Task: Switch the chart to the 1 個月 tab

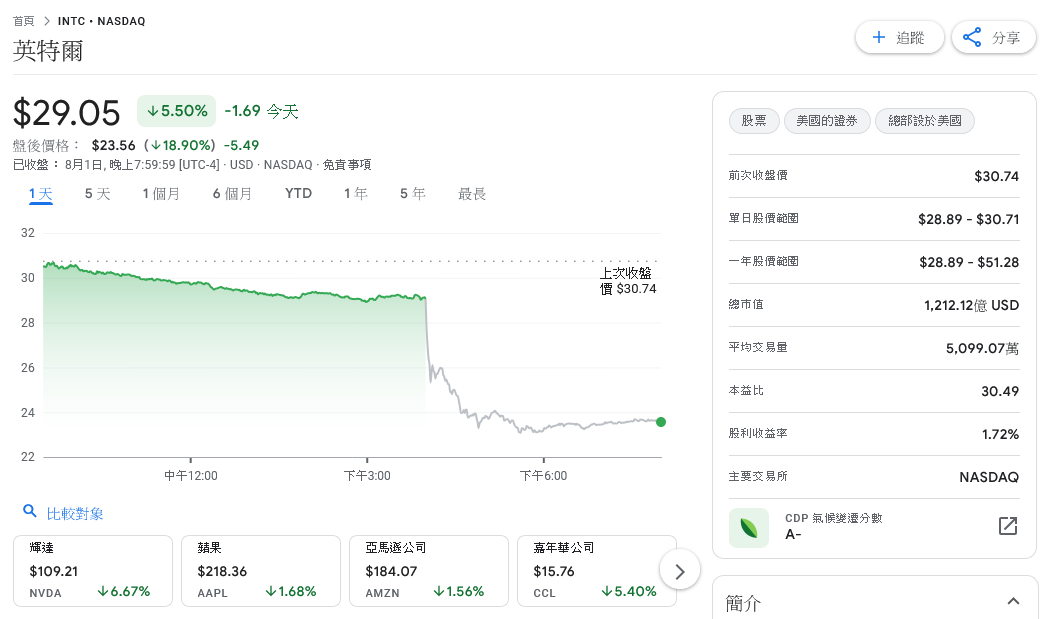Action: click(161, 194)
